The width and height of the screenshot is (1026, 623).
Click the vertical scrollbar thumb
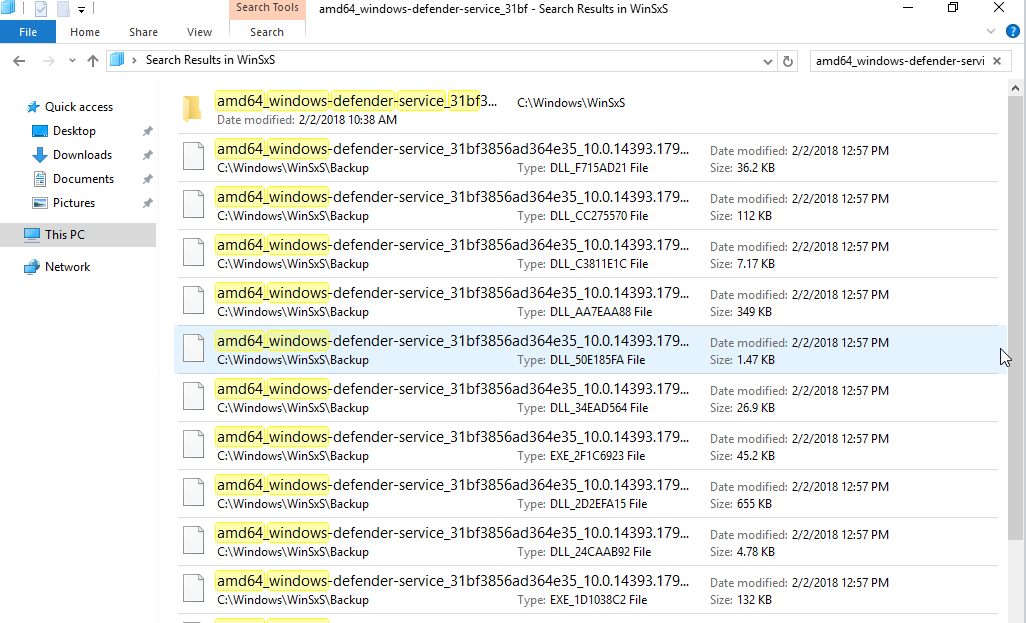[1016, 317]
